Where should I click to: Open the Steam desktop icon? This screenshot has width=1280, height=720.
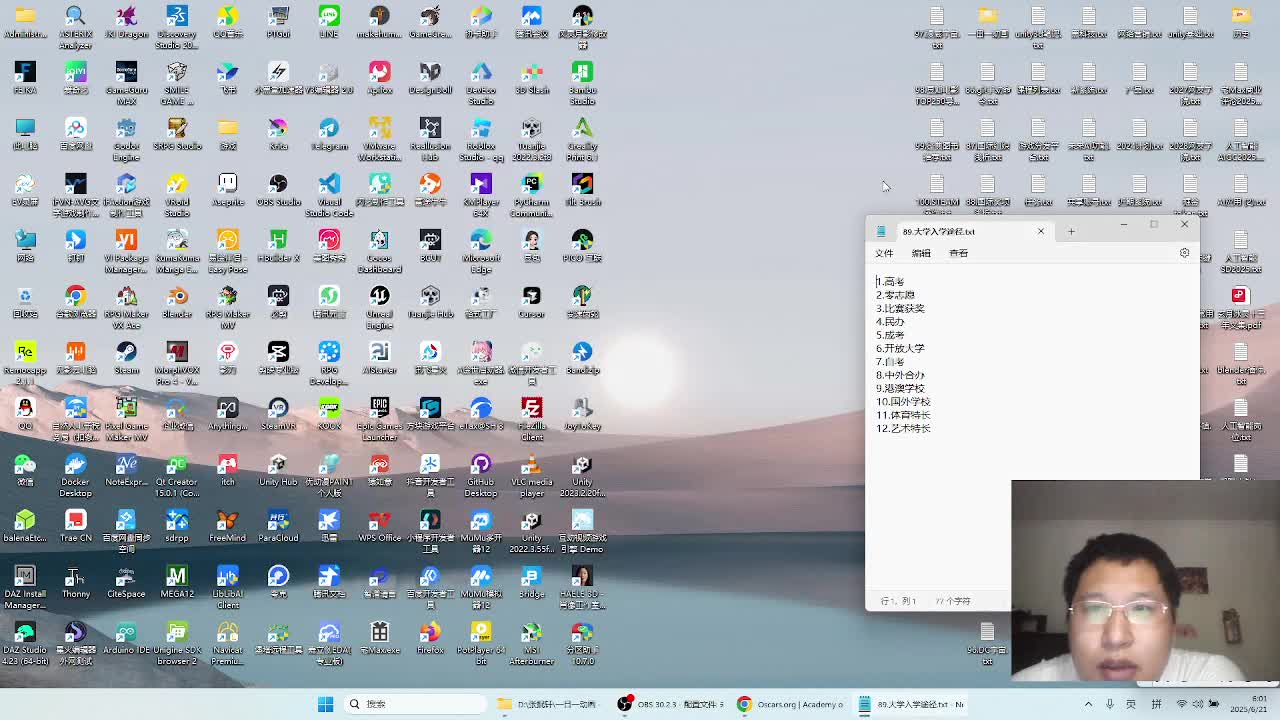click(x=126, y=353)
